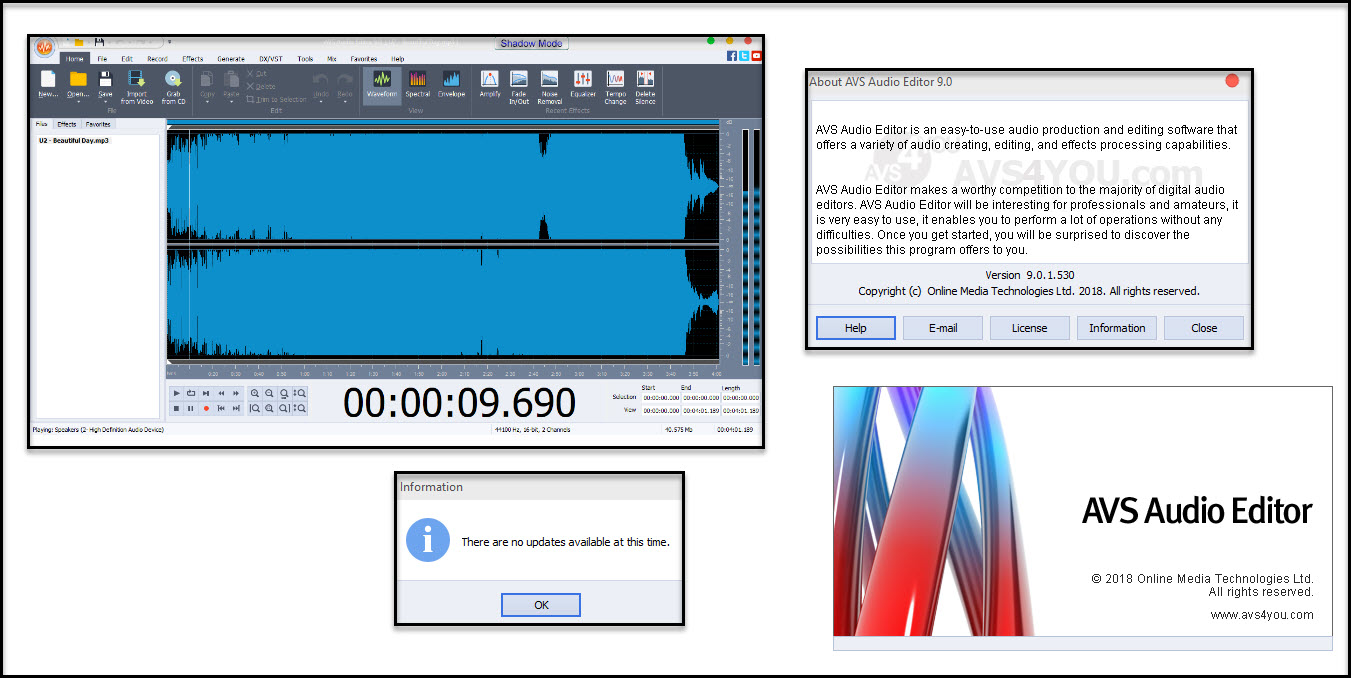Apply the Amplify effect
Viewport: 1351px width, 678px height.
tap(490, 84)
